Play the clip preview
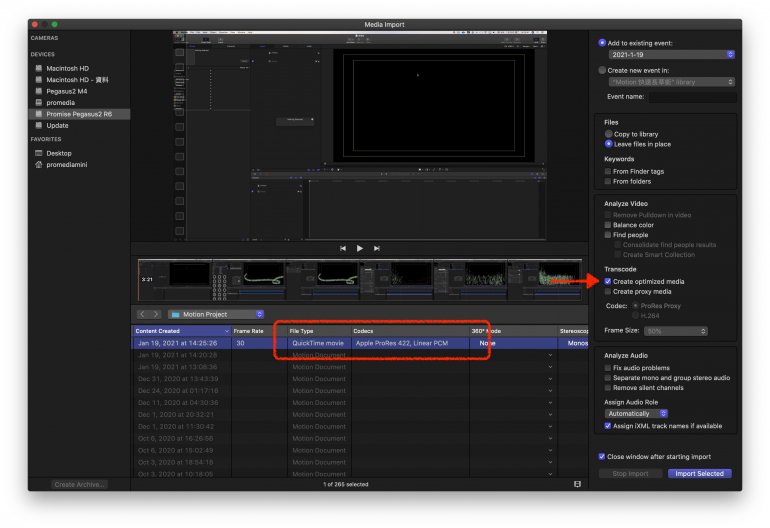The height and width of the screenshot is (528, 770). [359, 247]
